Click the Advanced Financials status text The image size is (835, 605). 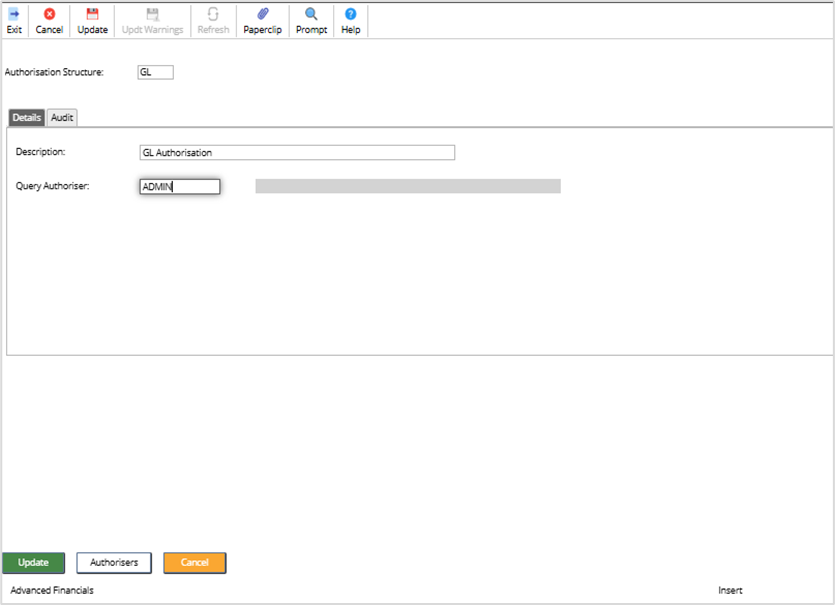pyautogui.click(x=52, y=590)
